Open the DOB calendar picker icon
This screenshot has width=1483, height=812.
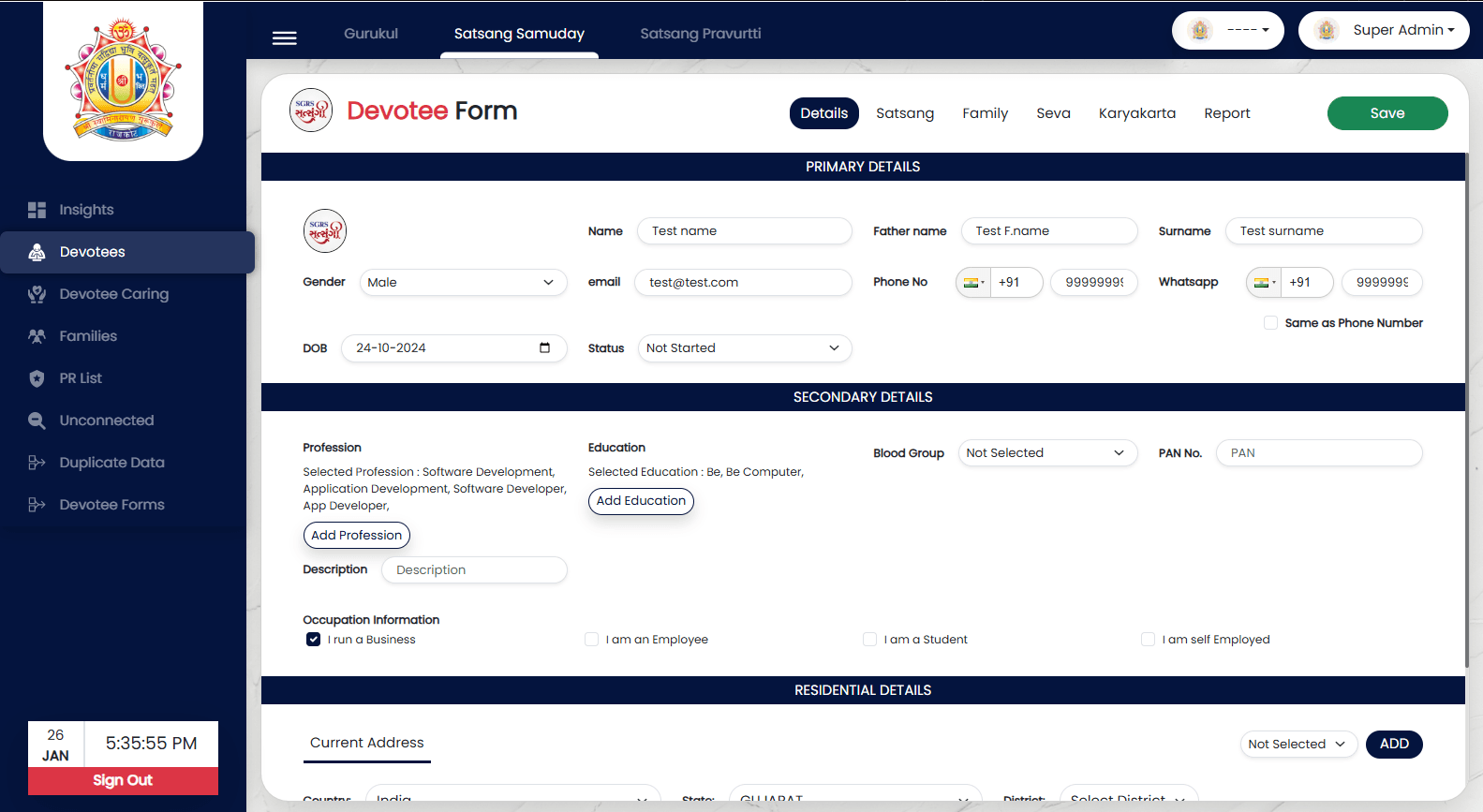544,348
